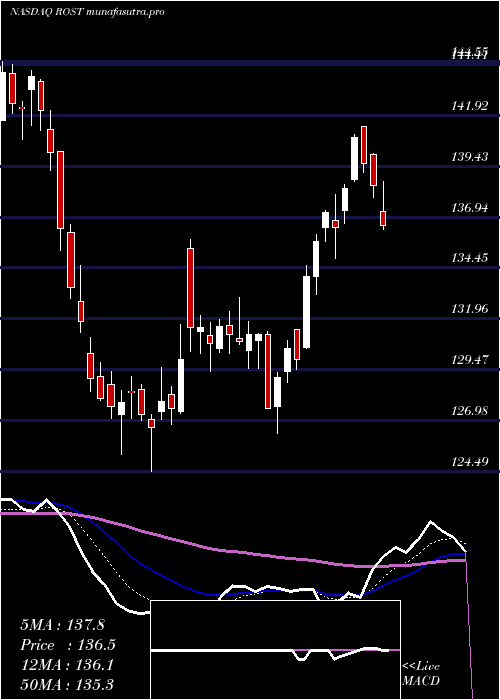The height and width of the screenshot is (700, 500).
Task: Click the 5MA : 137.8 value
Action: tap(62, 625)
